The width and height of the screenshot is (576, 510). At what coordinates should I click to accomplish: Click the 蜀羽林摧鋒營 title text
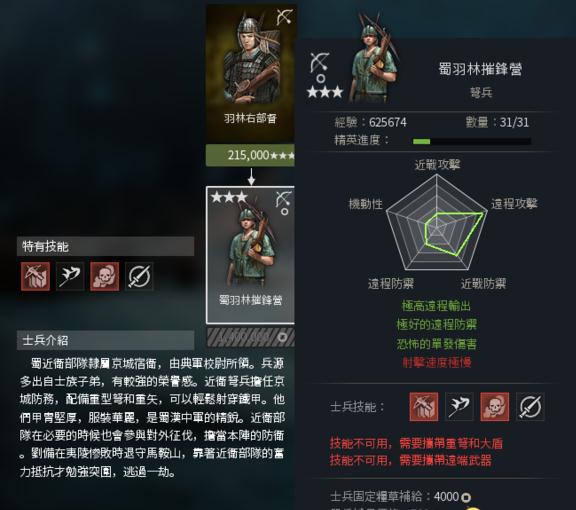(480, 69)
